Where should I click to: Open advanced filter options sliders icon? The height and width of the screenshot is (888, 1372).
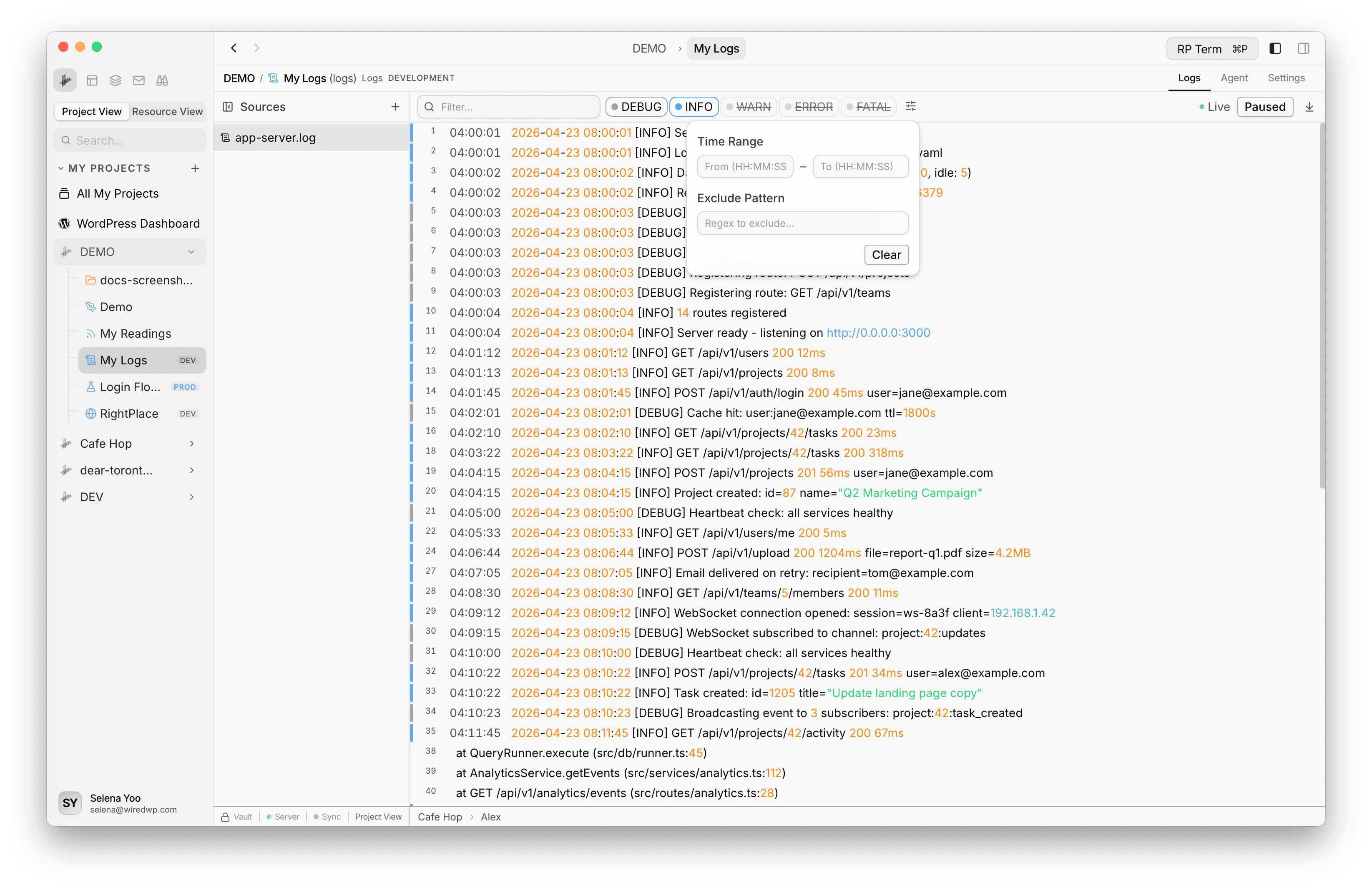910,107
